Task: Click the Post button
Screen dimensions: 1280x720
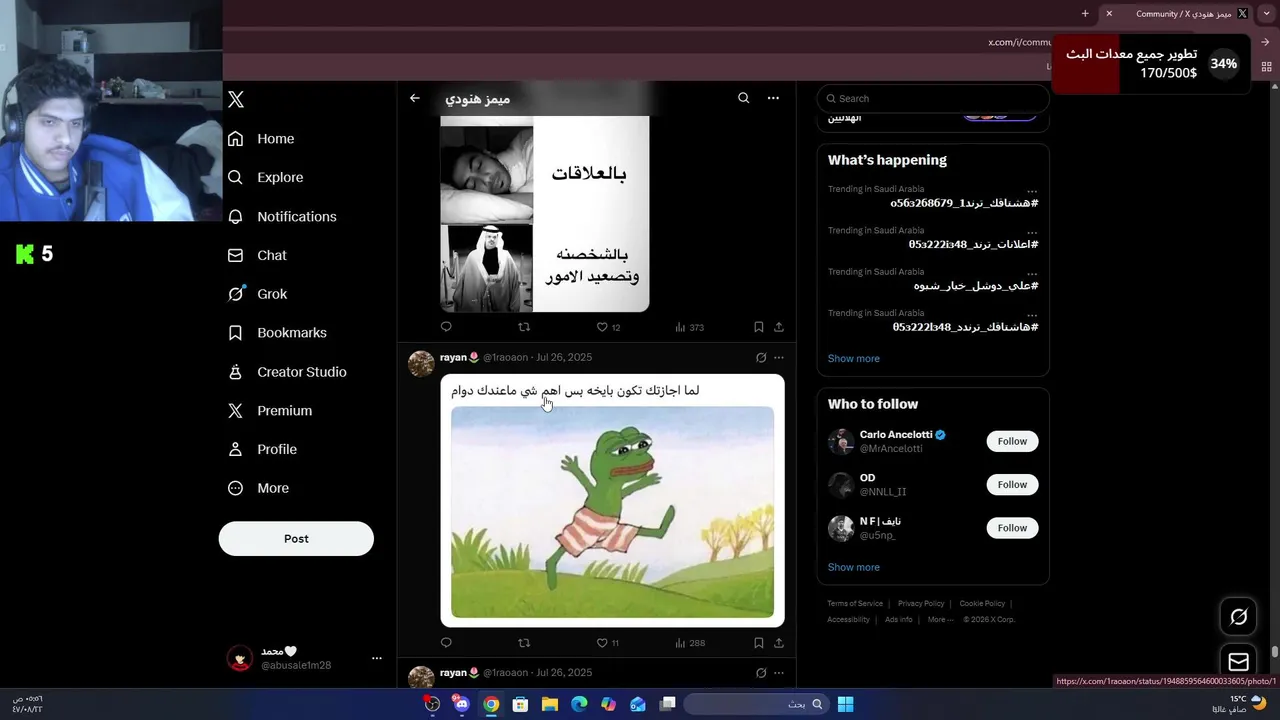Action: [296, 538]
